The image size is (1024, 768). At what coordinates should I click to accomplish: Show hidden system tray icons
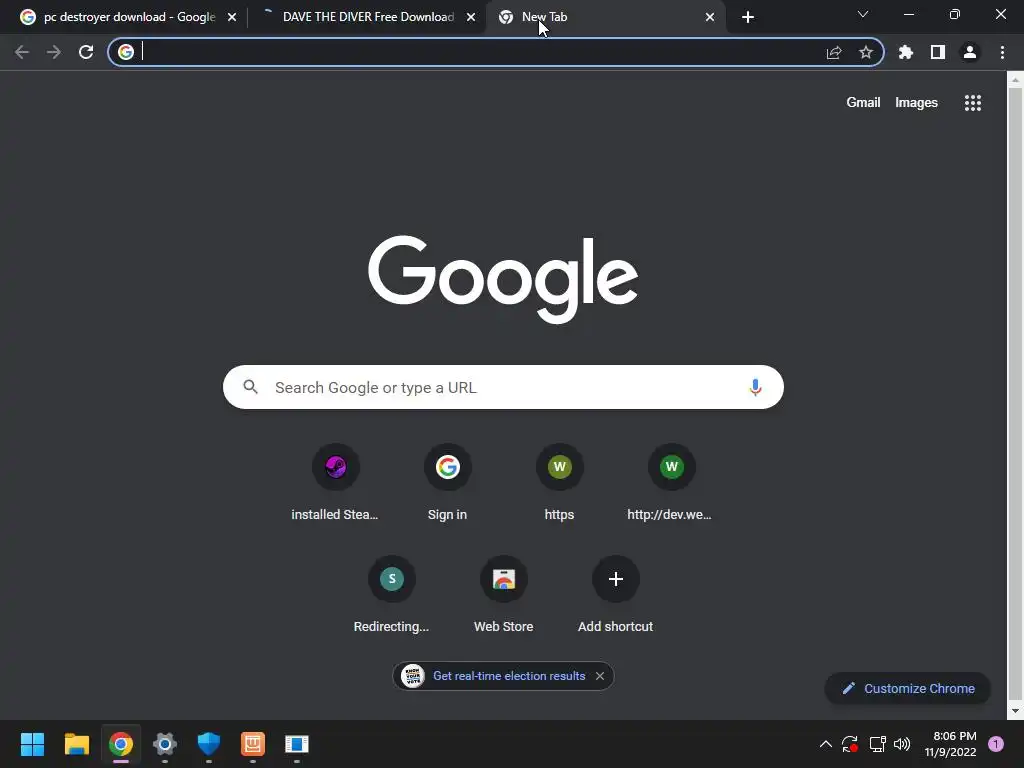click(825, 744)
